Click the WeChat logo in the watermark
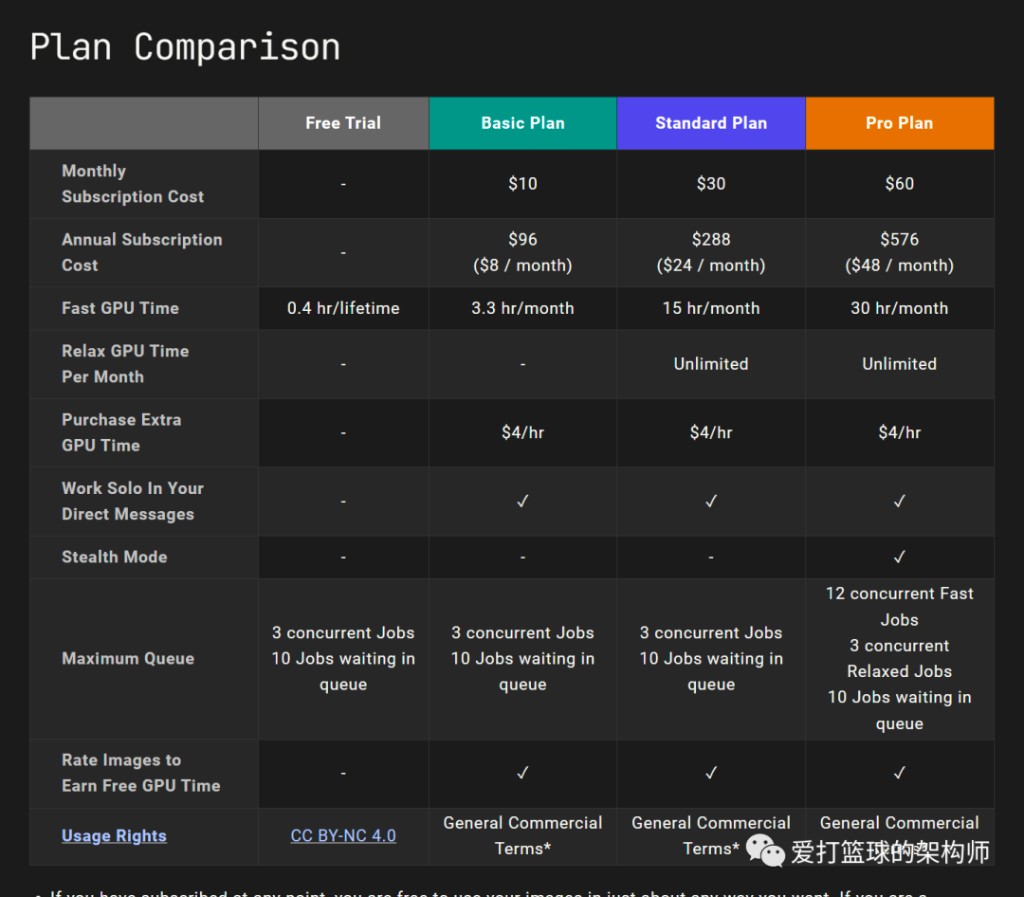Screen dimensions: 1024x897 765,851
